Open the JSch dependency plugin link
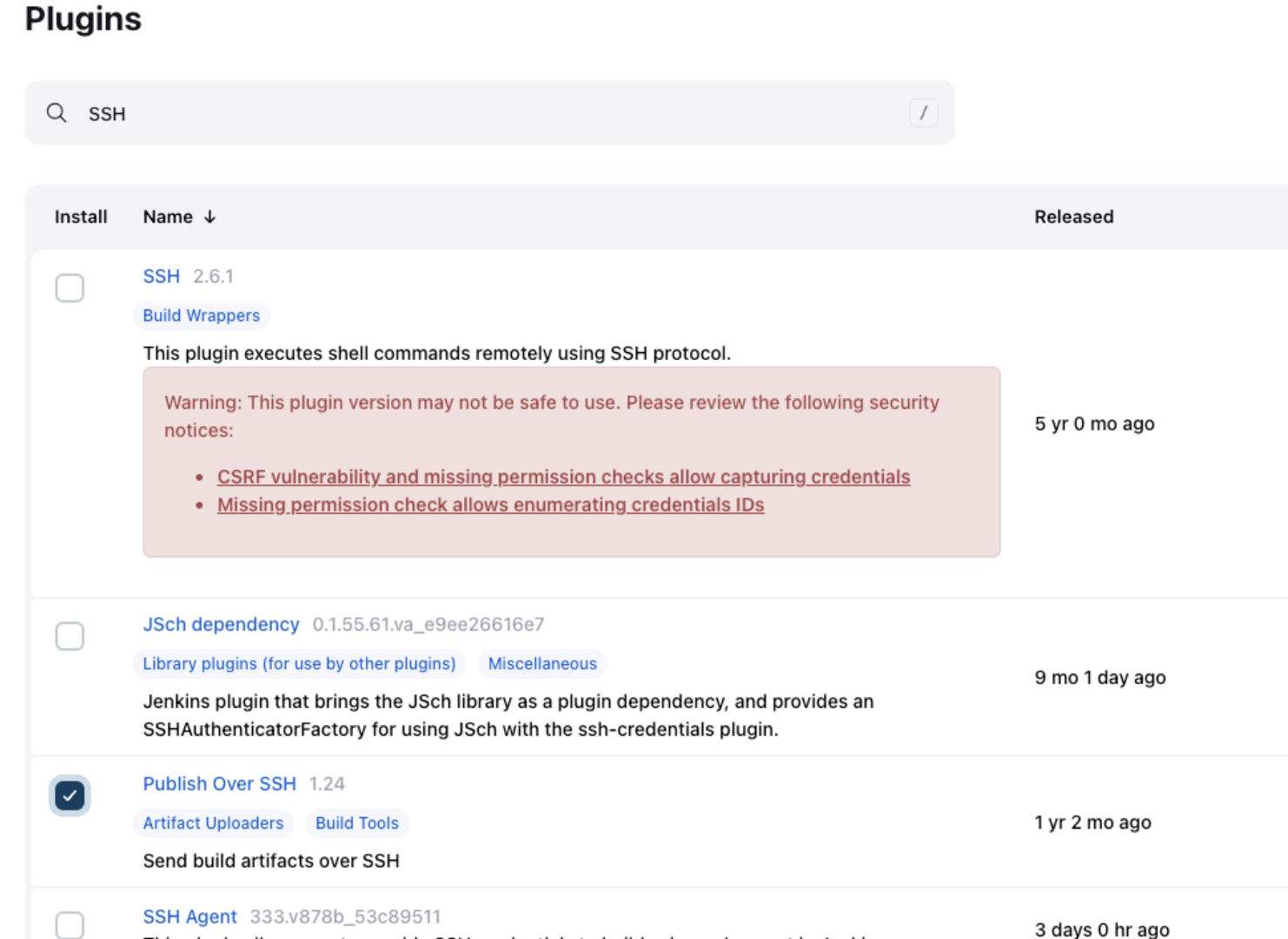The height and width of the screenshot is (939, 1288). [x=221, y=624]
